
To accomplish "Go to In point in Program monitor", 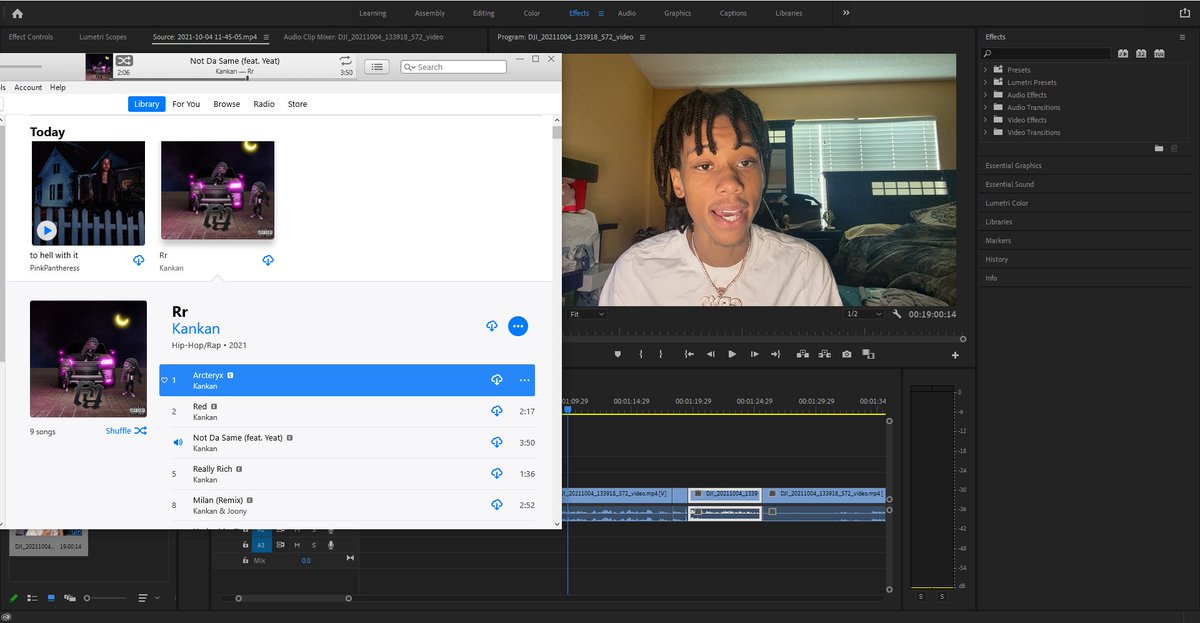I will click(x=689, y=354).
